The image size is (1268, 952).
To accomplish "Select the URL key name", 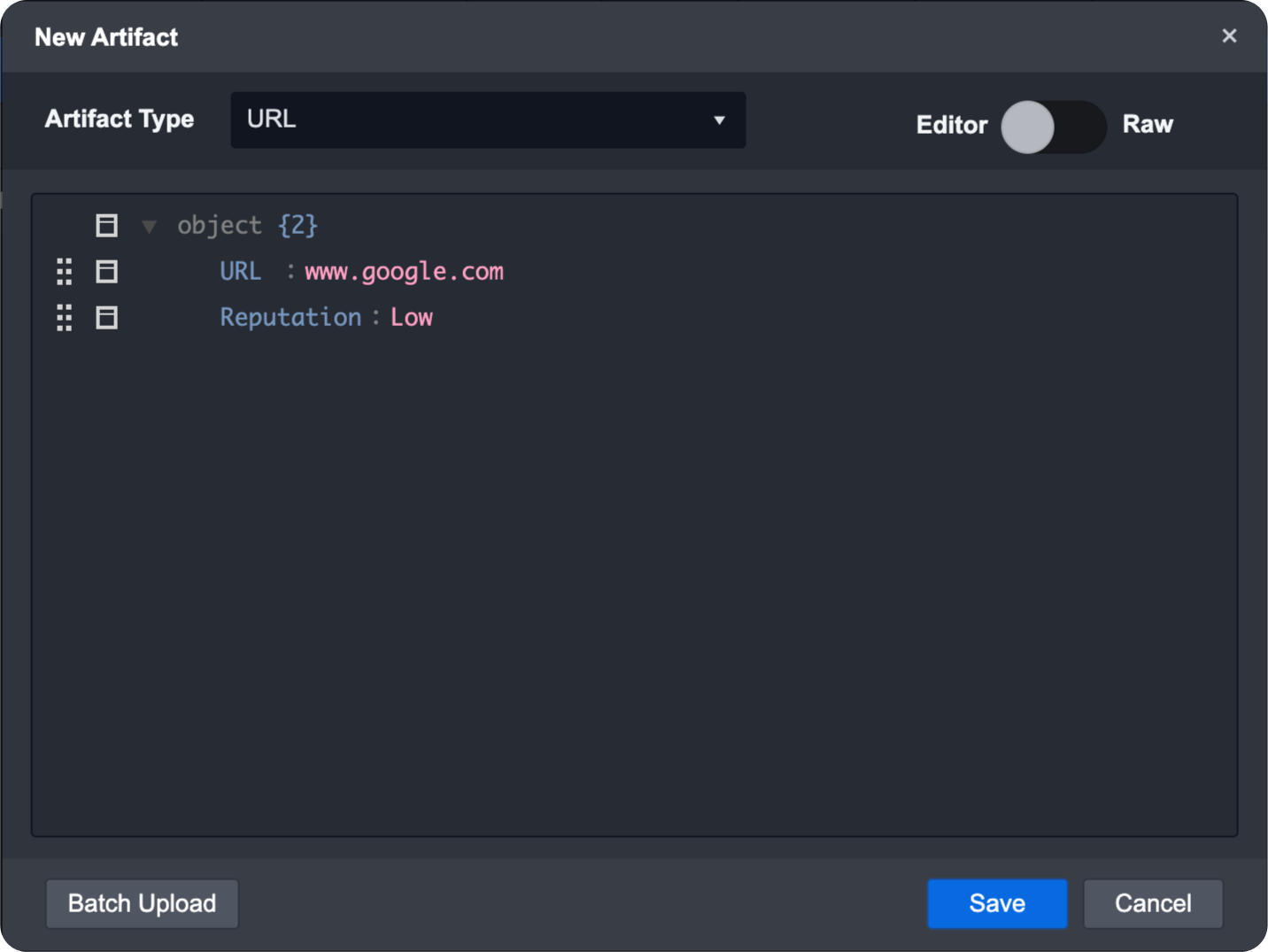I will (241, 272).
